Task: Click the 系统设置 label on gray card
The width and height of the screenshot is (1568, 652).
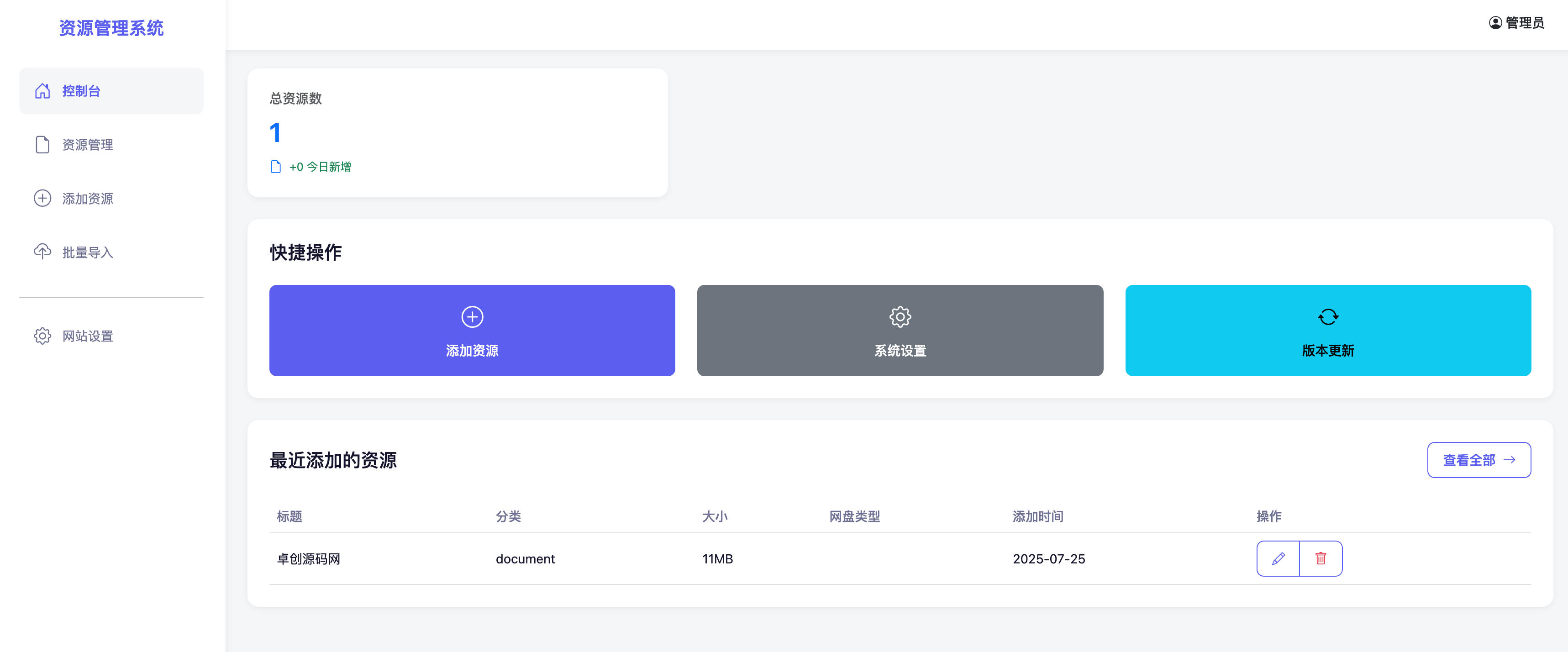Action: pyautogui.click(x=900, y=351)
